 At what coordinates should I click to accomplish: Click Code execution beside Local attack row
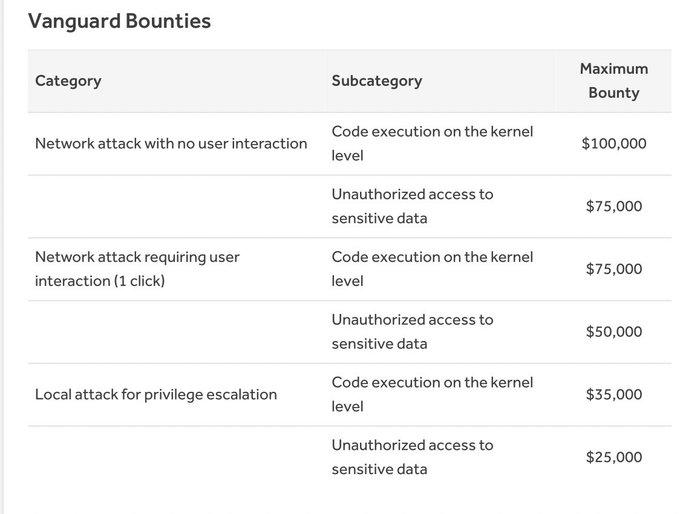[432, 395]
